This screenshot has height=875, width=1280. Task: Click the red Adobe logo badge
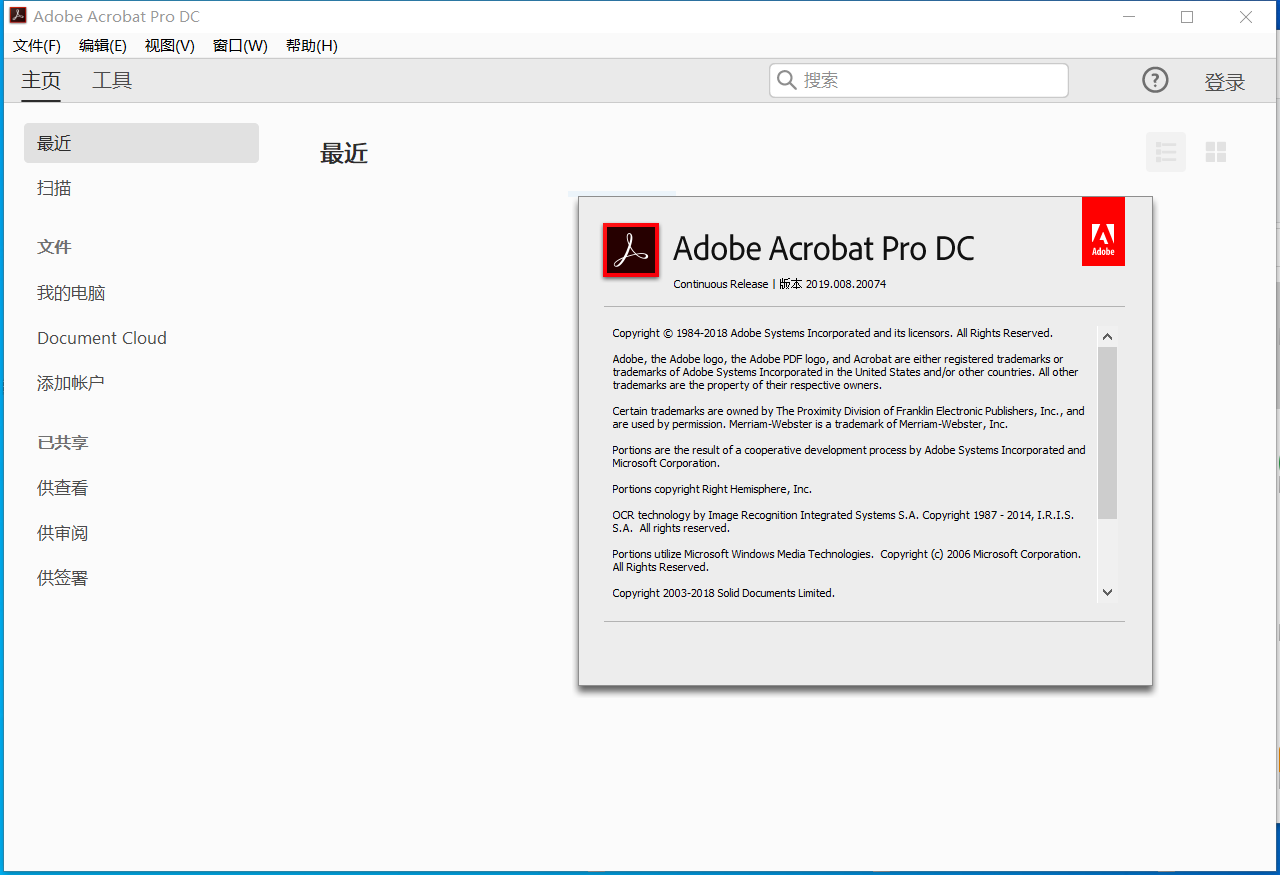(x=1103, y=231)
